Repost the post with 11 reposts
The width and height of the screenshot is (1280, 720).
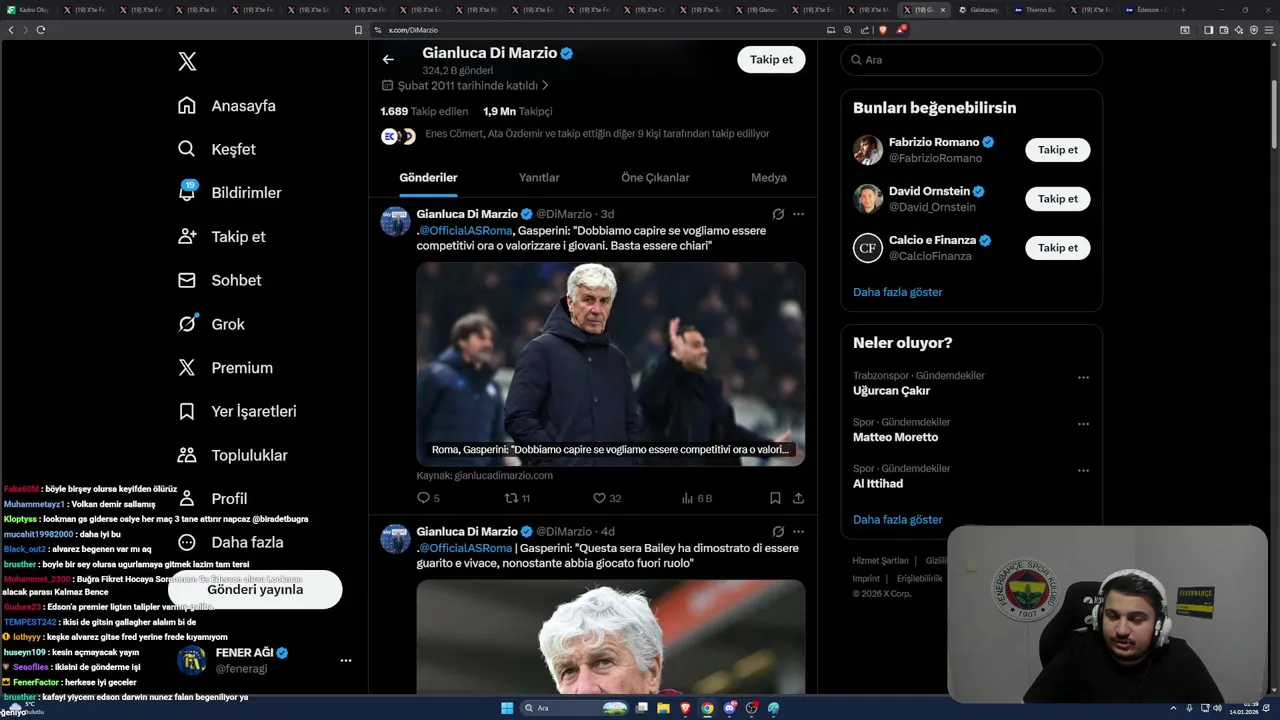tap(517, 498)
